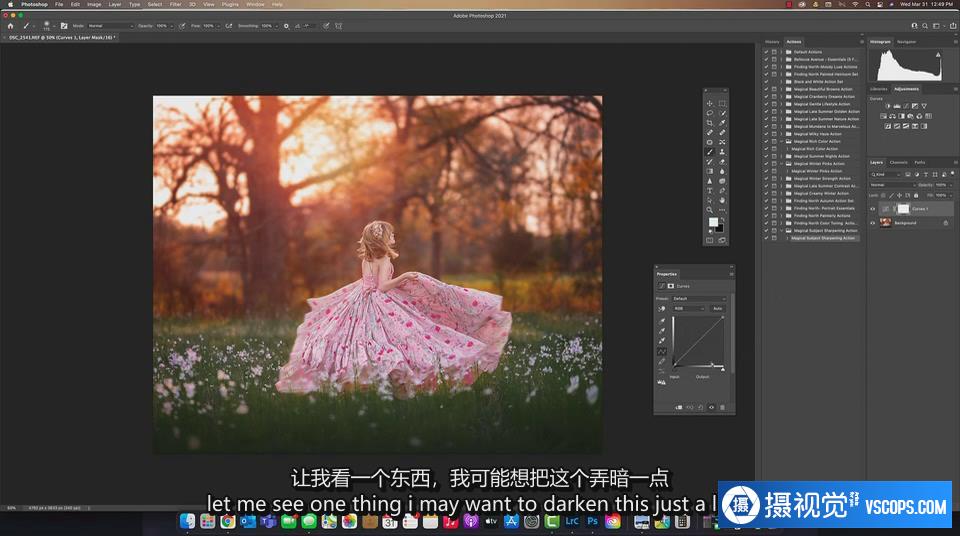Select the Magical Subject Sharpening Action step
The image size is (960, 536).
click(823, 238)
